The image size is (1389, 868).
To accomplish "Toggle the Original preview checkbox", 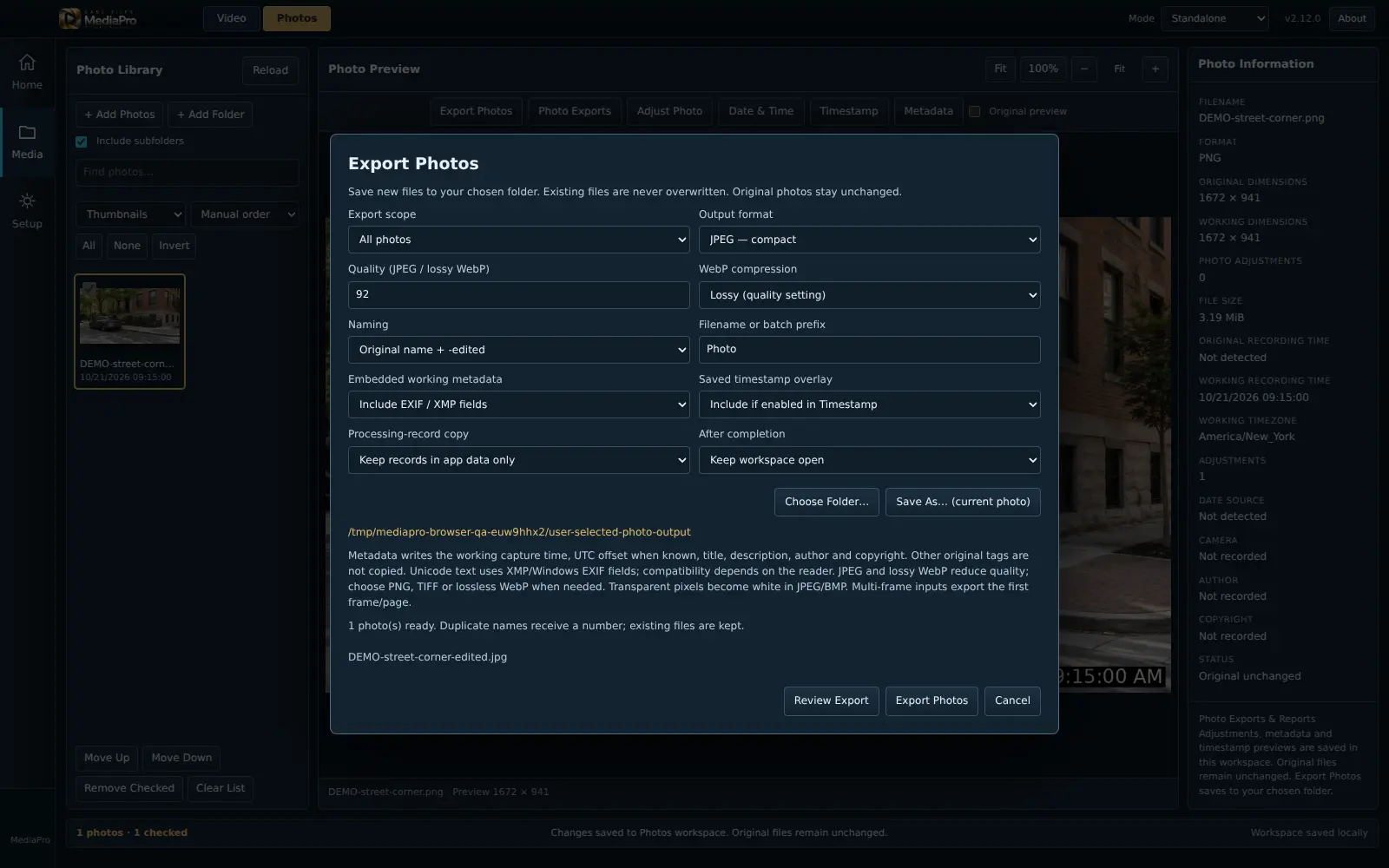I will tap(975, 111).
